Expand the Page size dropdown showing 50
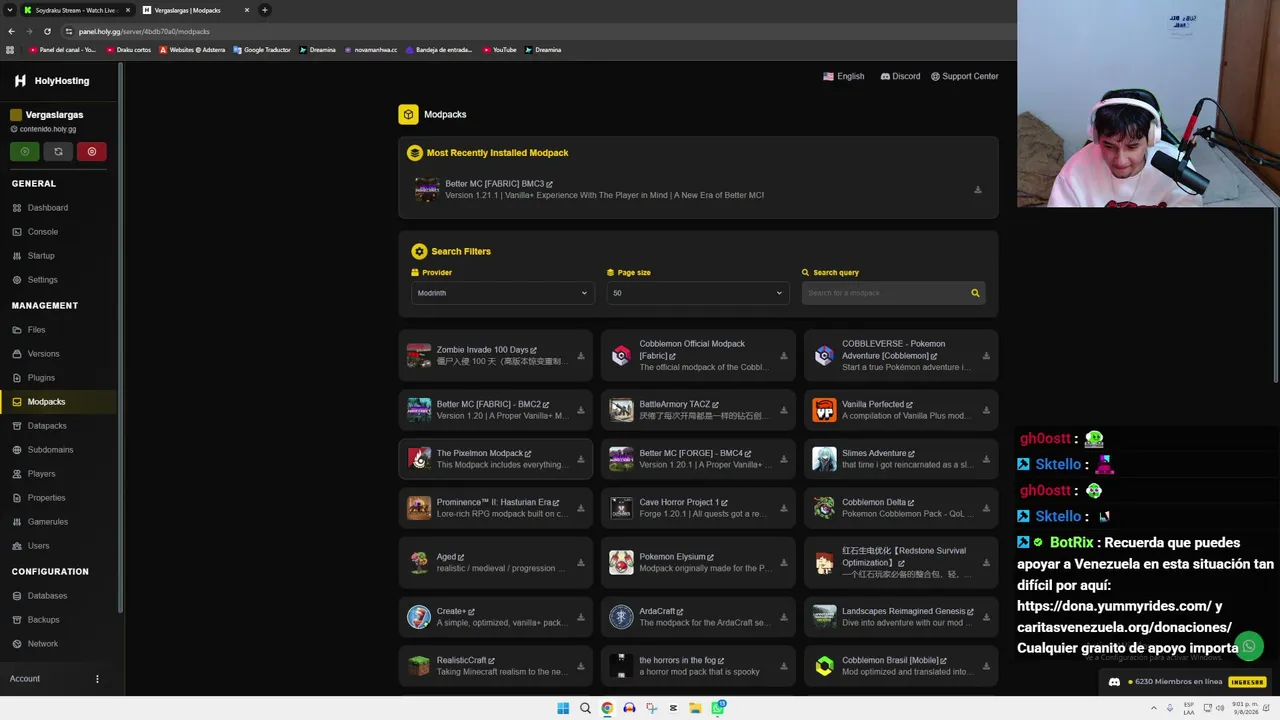The image size is (1280, 720). click(697, 293)
